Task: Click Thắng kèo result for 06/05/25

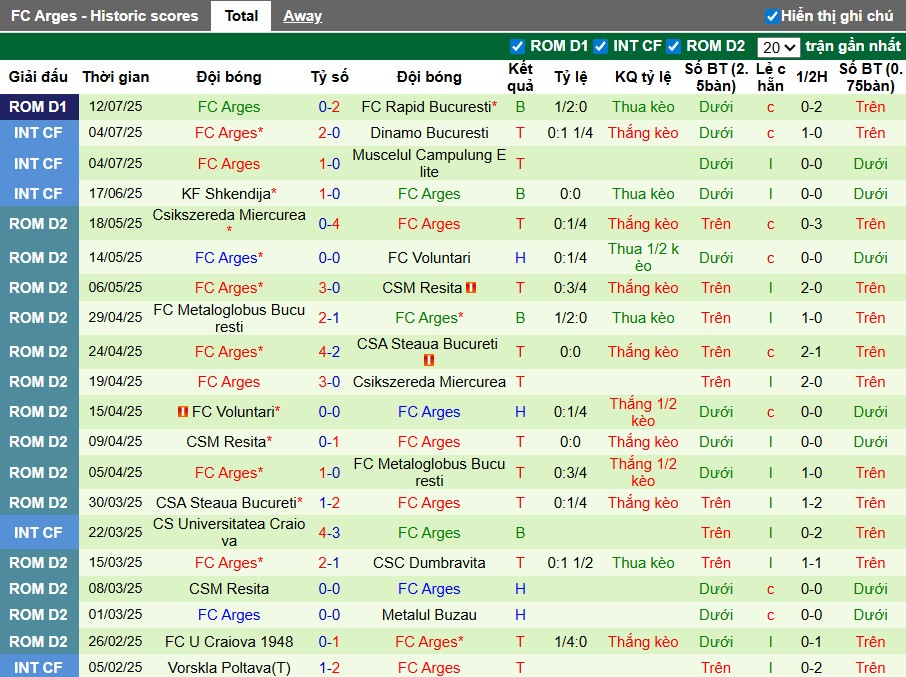Action: (643, 288)
